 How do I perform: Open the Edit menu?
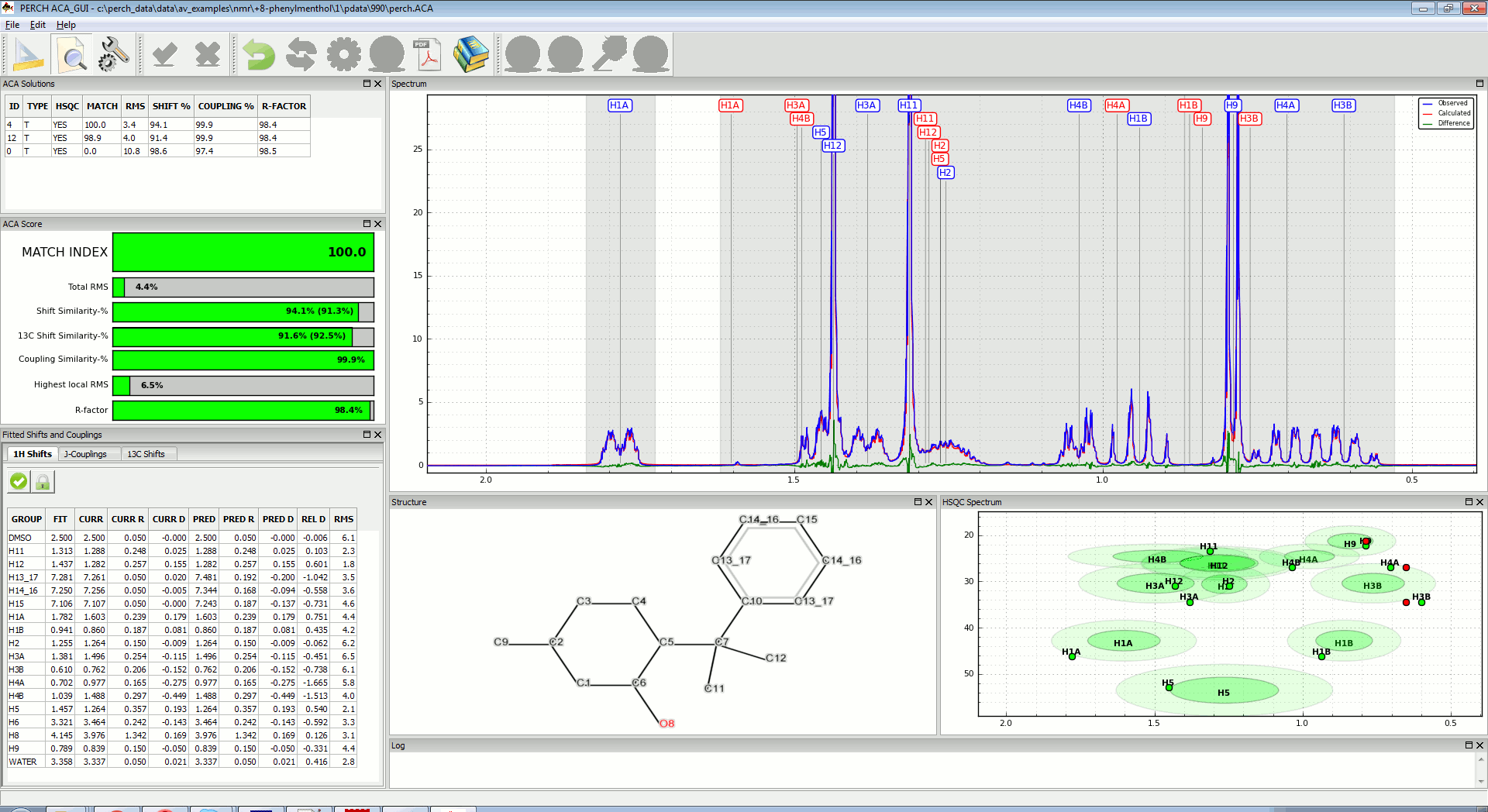click(x=37, y=25)
